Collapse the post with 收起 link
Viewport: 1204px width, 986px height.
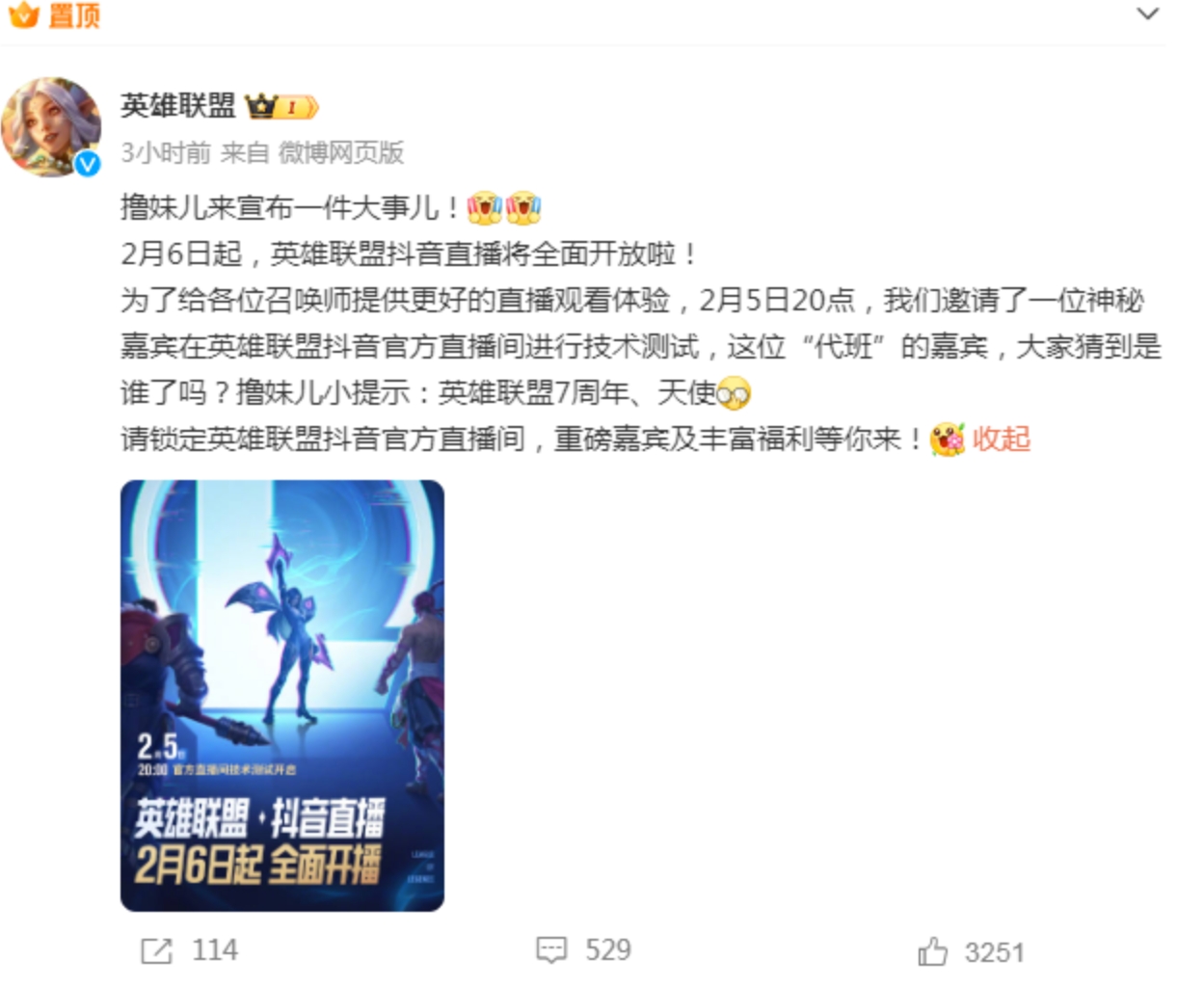(x=1002, y=440)
